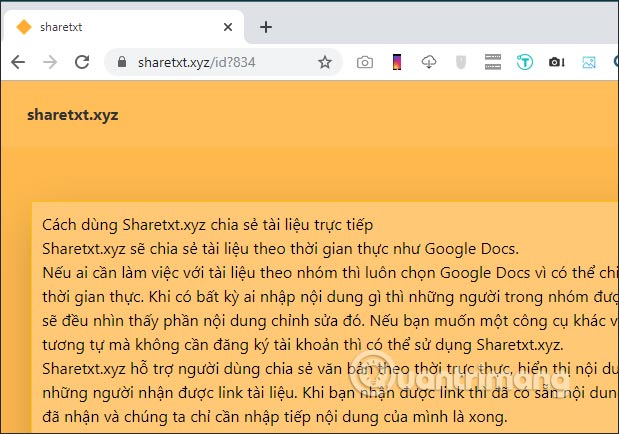Screen dimensions: 619x434
Task: Click the teal T circle extension icon
Action: 525,62
